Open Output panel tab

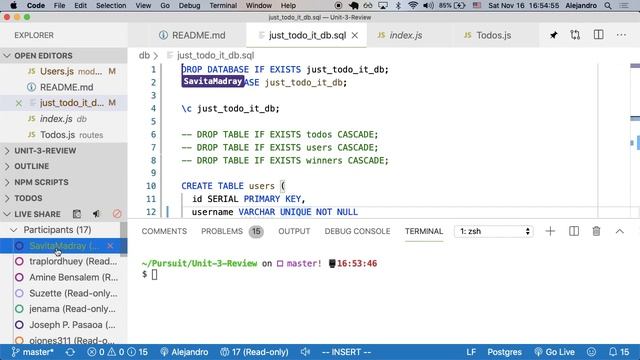click(294, 231)
